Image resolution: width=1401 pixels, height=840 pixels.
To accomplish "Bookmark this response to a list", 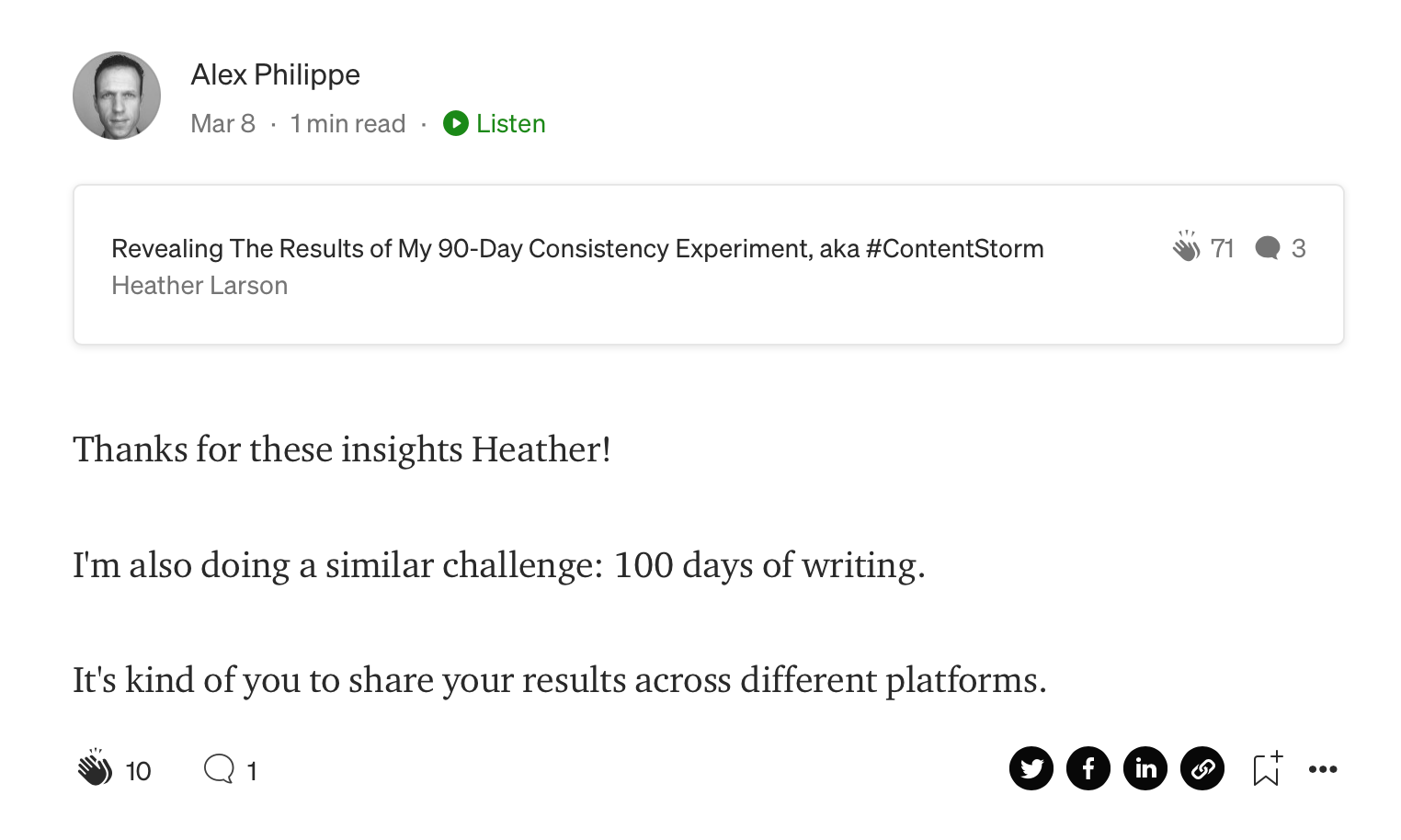I will coord(1268,768).
